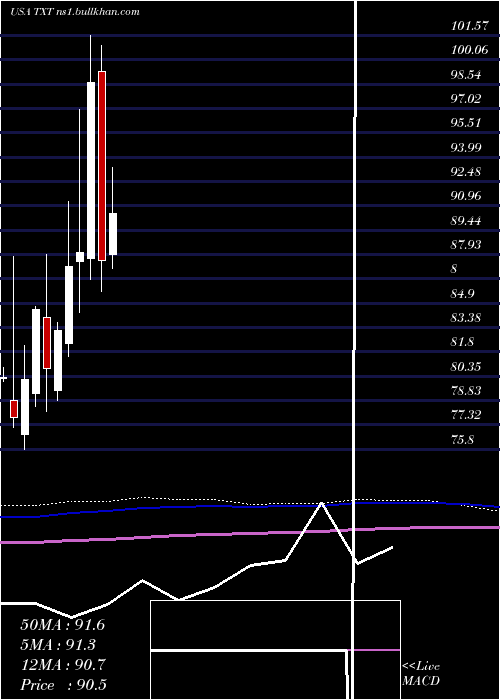Select the 83.38 axis label
The width and height of the screenshot is (500, 700).
point(466,318)
